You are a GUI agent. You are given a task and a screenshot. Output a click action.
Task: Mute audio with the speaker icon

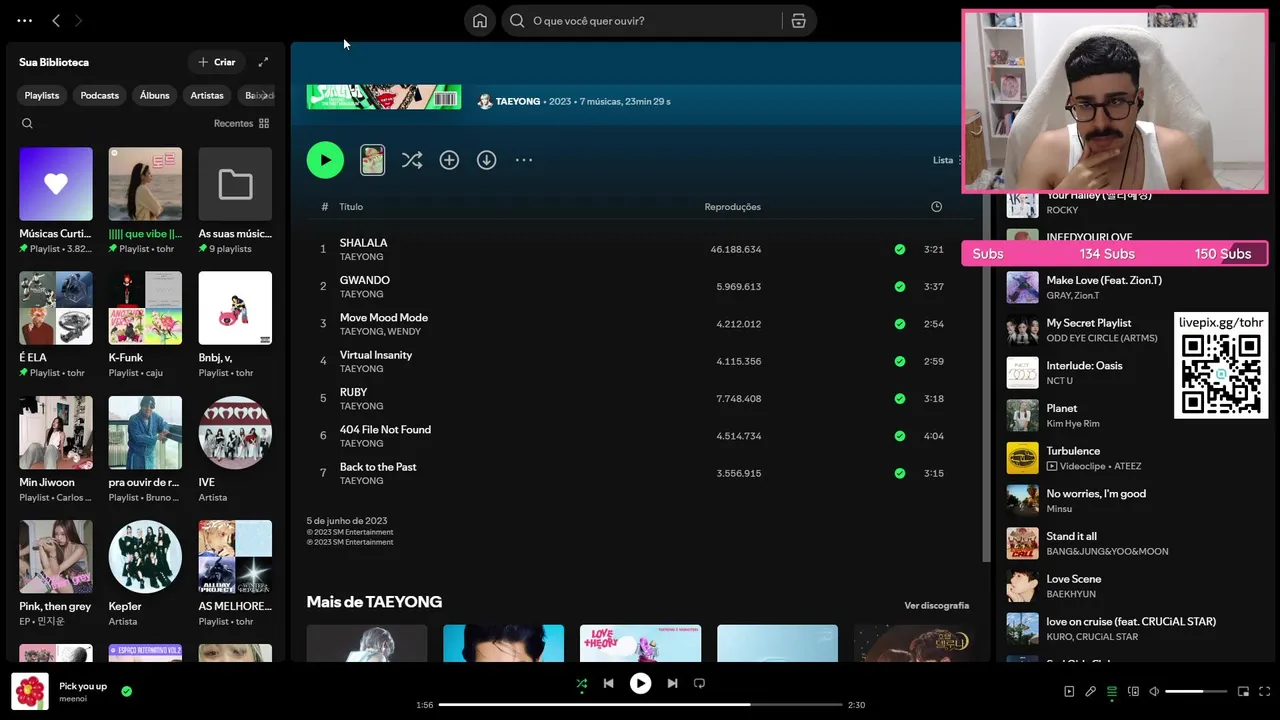1154,692
